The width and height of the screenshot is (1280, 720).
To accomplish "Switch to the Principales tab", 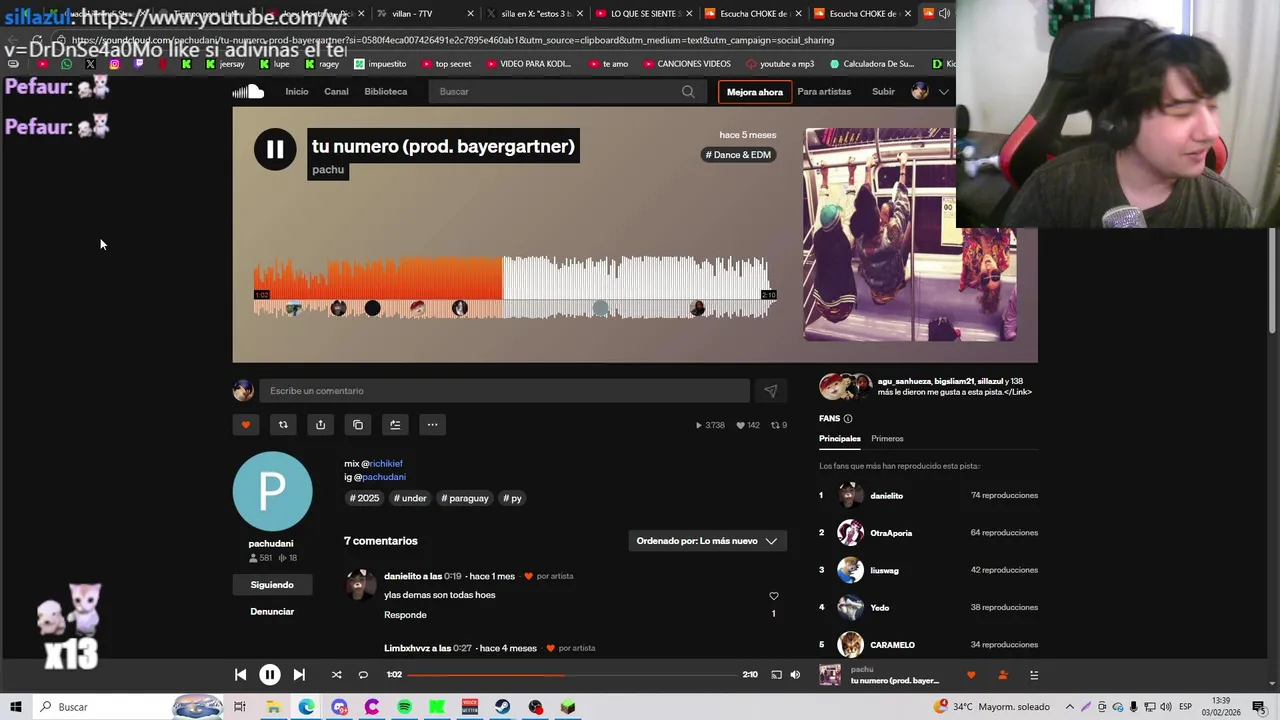I will click(840, 439).
